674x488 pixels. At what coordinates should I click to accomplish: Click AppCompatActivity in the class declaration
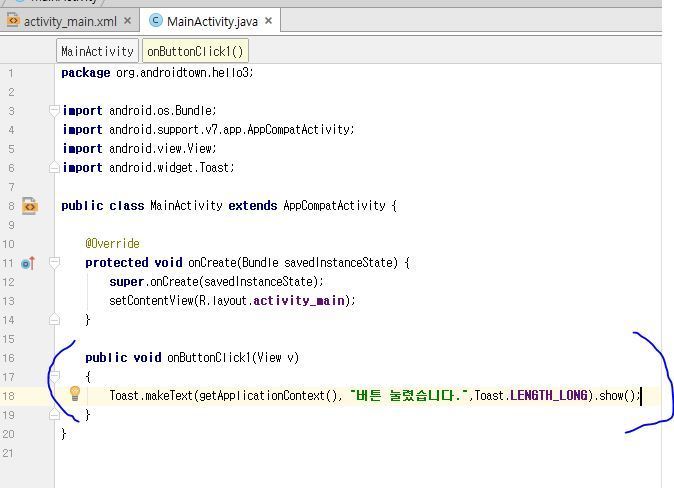(x=334, y=206)
